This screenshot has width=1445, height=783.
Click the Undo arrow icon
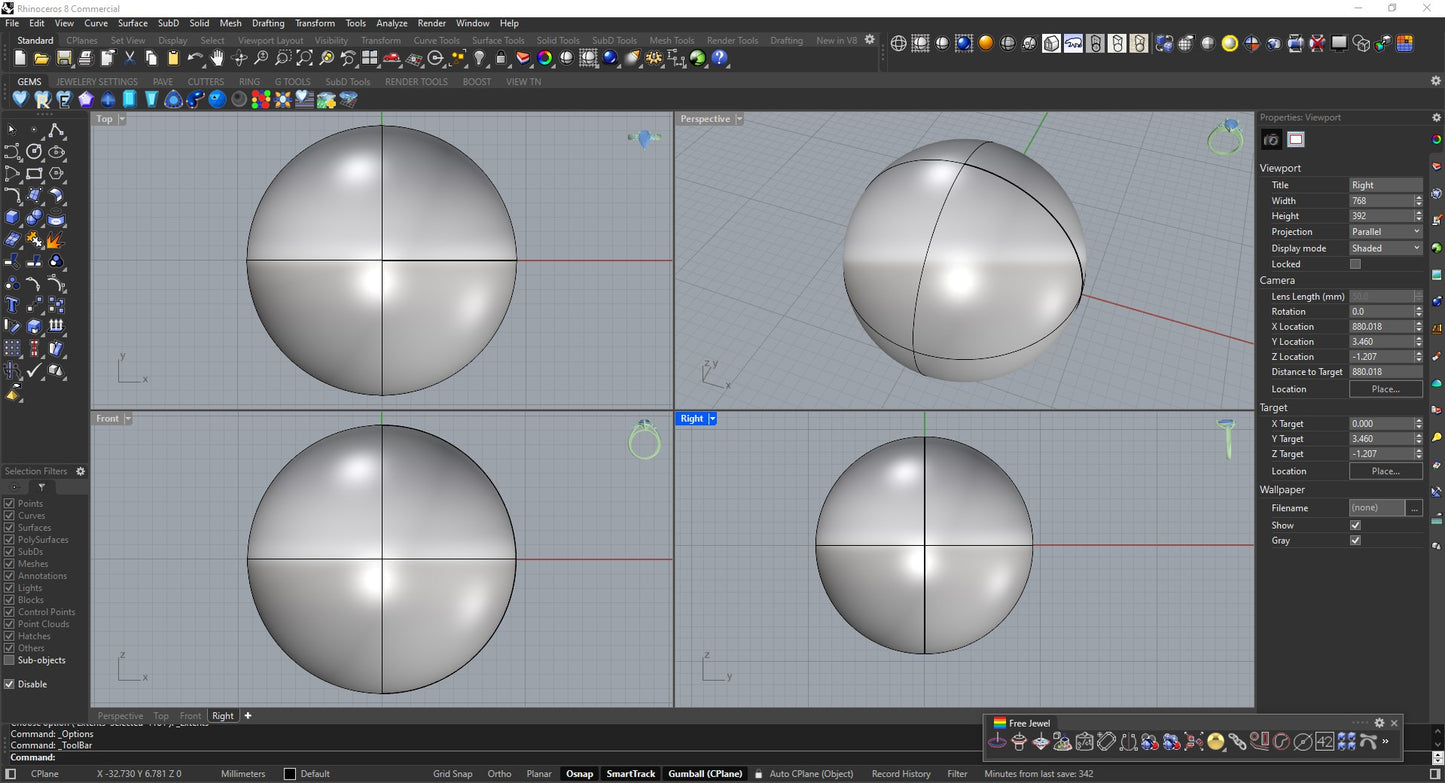(x=195, y=59)
